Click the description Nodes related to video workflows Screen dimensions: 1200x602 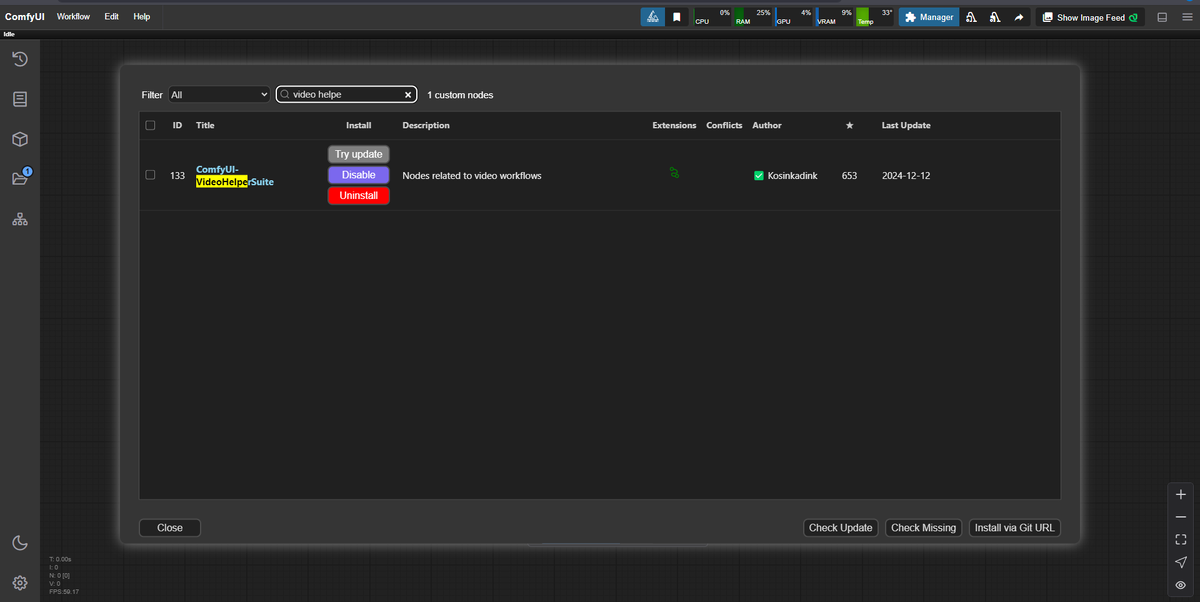(472, 176)
